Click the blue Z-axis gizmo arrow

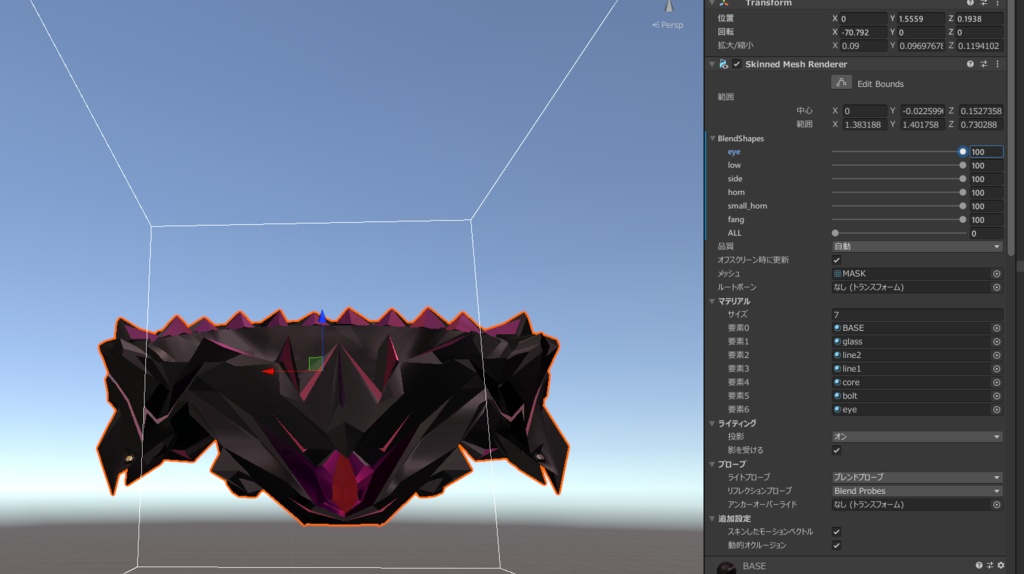pos(322,317)
